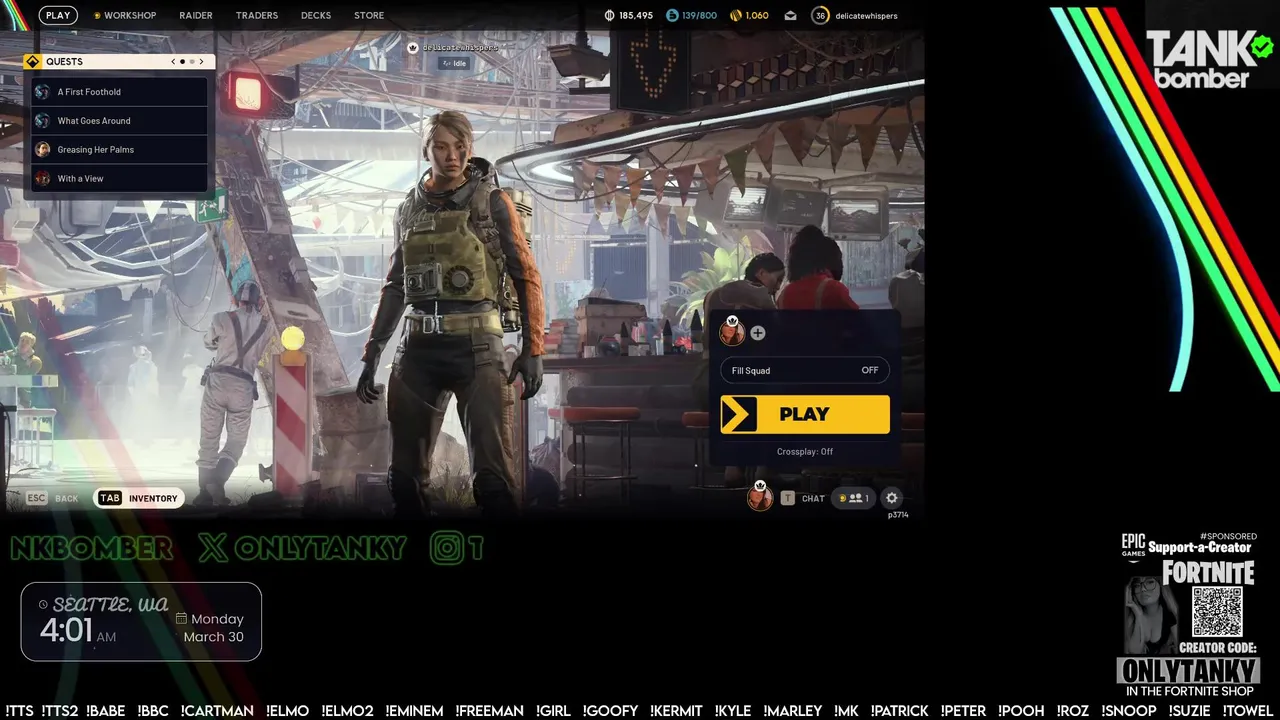Go to previous quests page arrow
The height and width of the screenshot is (720, 1280).
click(x=173, y=61)
